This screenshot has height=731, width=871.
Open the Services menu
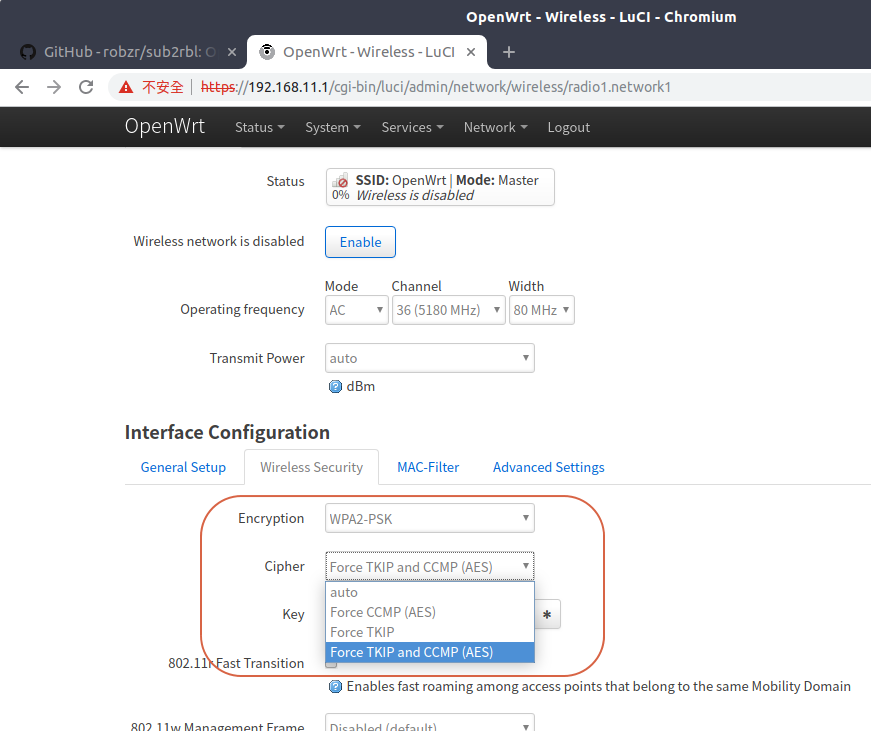coord(412,127)
